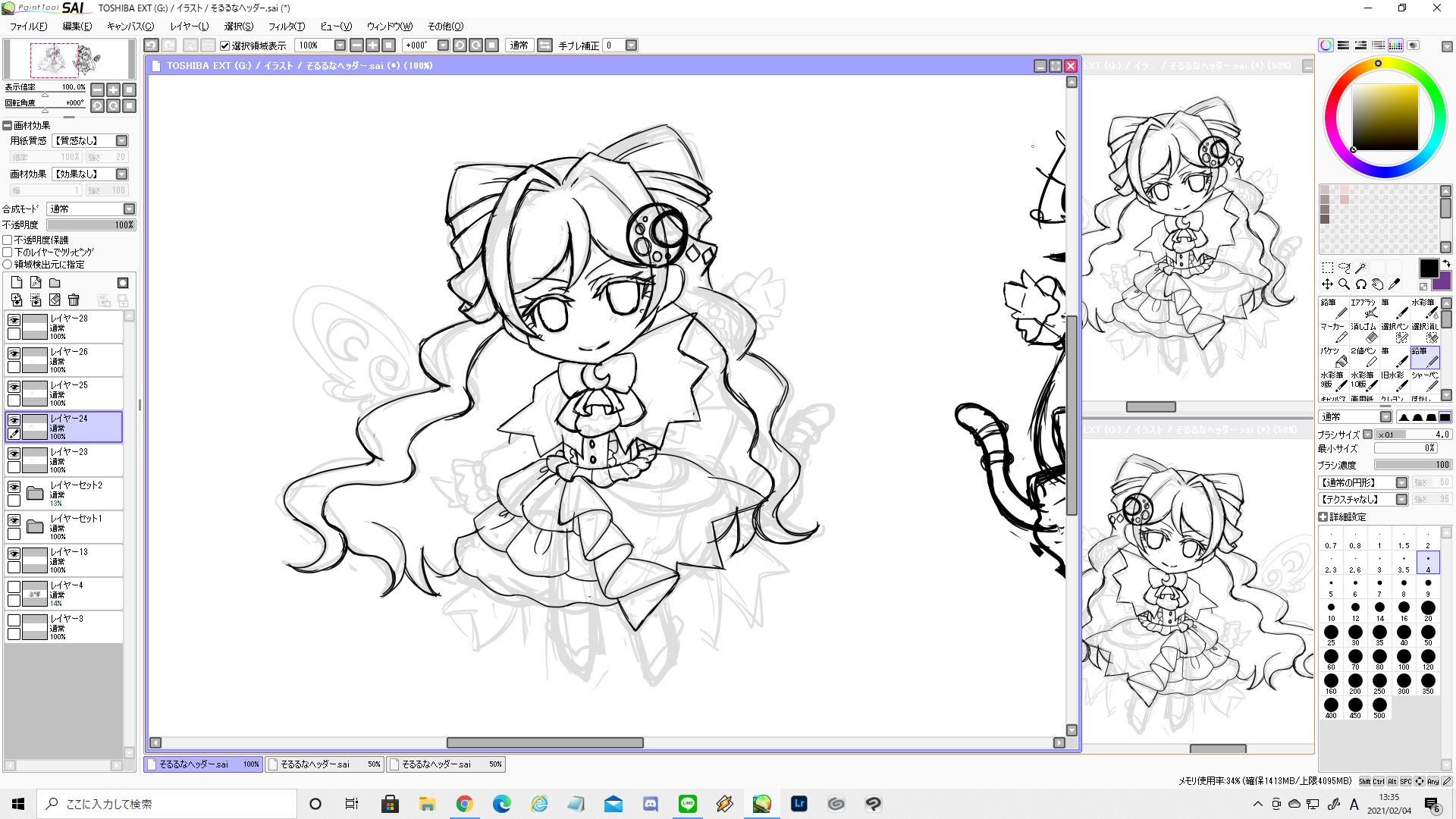Create a new layer folder

[x=55, y=283]
